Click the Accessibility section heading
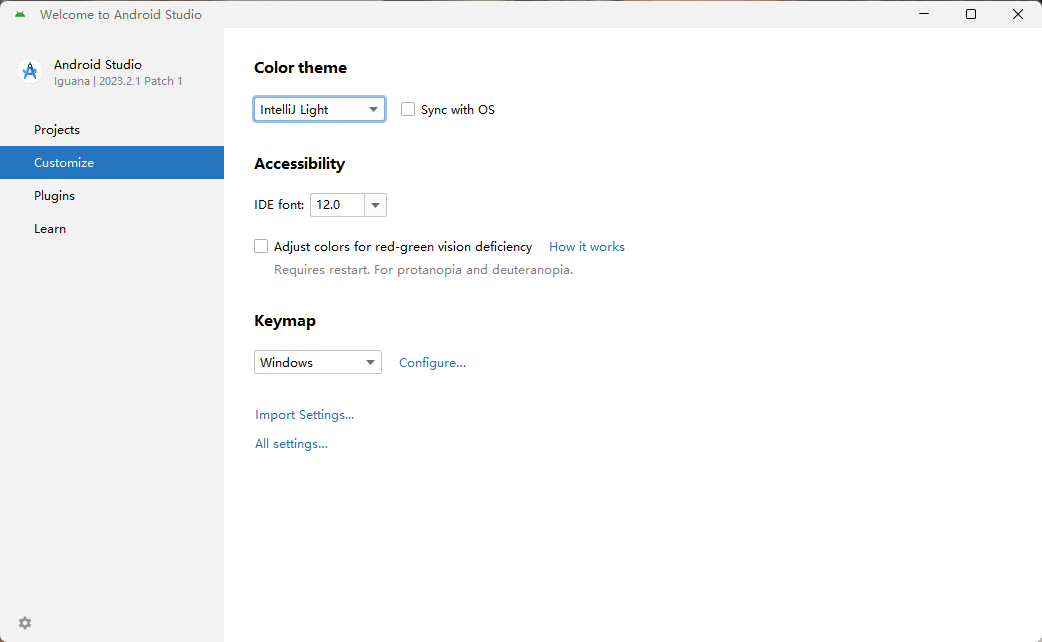 (x=299, y=163)
